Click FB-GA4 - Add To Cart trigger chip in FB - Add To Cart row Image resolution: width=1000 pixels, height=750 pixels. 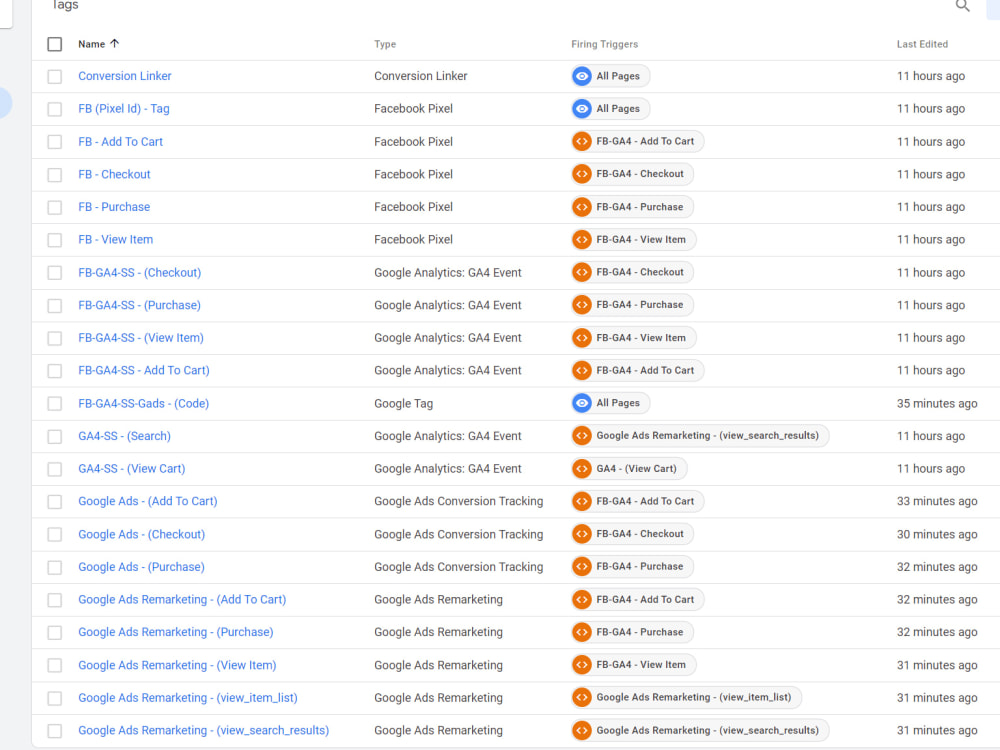[637, 141]
